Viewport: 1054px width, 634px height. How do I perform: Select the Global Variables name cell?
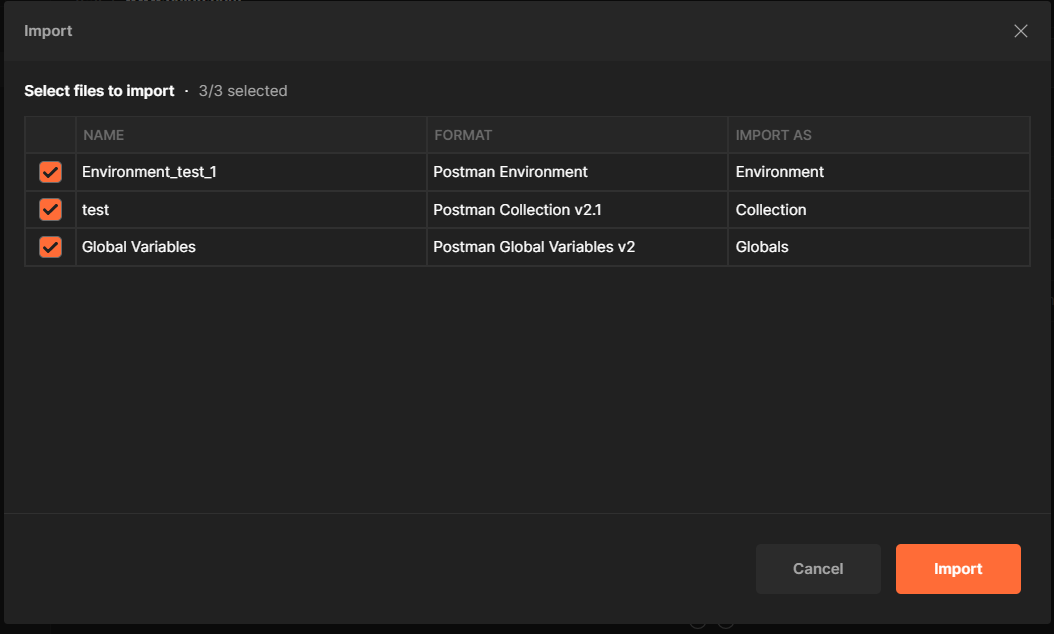click(251, 247)
